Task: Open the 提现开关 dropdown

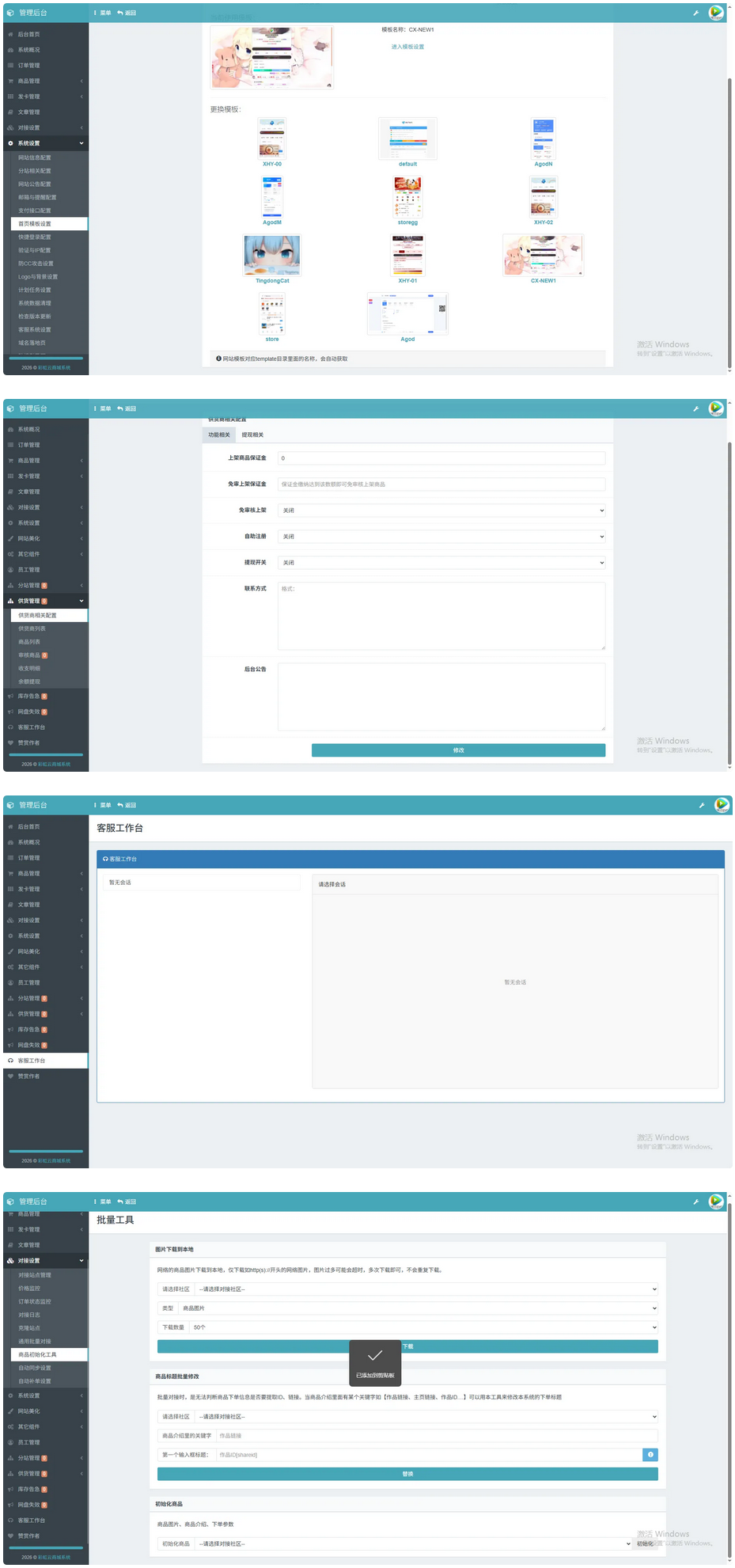Action: (441, 563)
